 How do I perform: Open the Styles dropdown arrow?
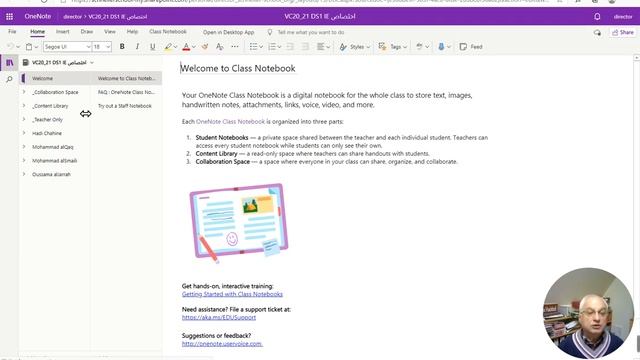[x=368, y=47]
